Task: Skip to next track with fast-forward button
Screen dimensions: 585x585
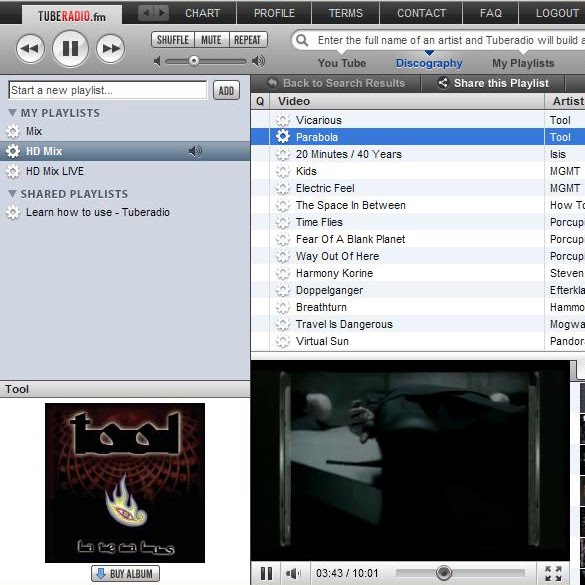Action: [110, 49]
